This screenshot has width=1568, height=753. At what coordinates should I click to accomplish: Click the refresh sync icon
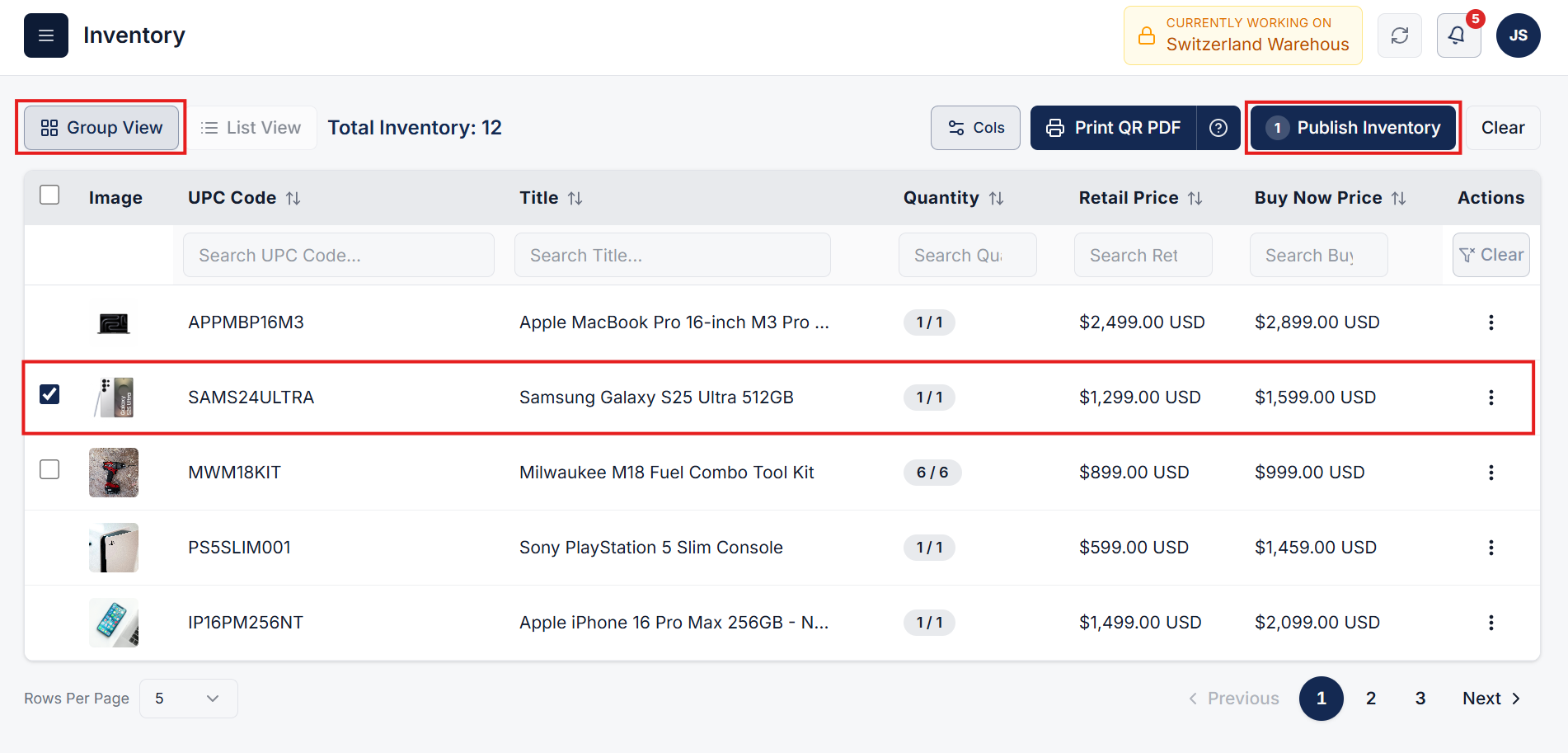coord(1400,35)
